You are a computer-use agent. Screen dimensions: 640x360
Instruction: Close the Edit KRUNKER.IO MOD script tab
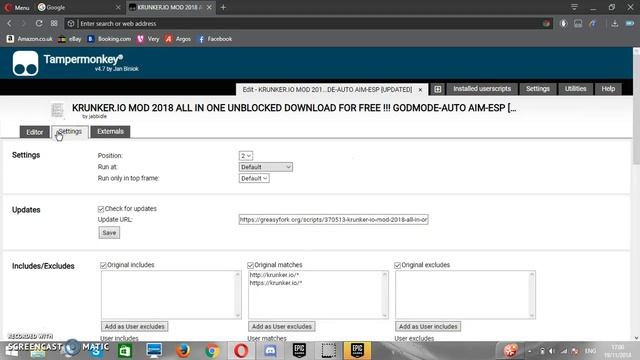[420, 89]
